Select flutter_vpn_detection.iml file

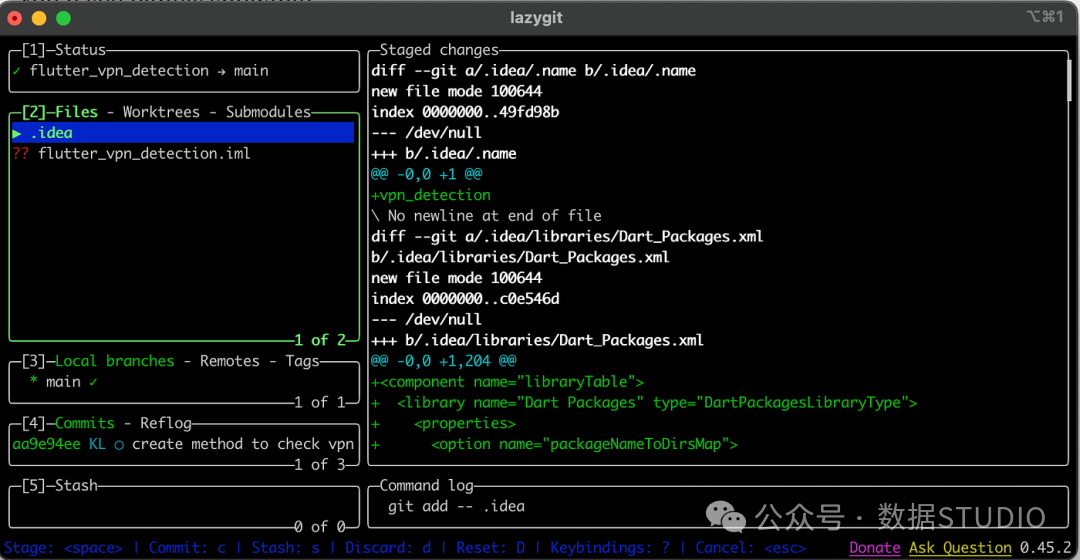[x=144, y=154]
